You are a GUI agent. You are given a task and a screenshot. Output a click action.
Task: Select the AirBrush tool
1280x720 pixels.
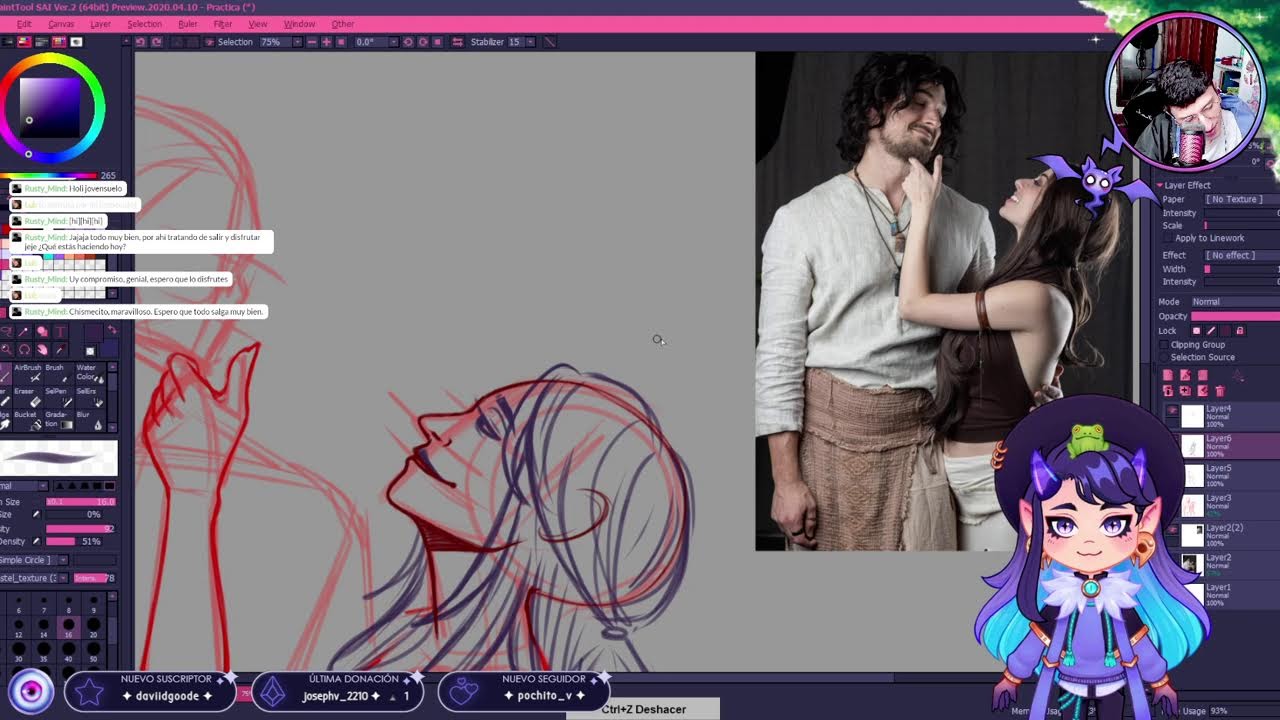(x=28, y=373)
